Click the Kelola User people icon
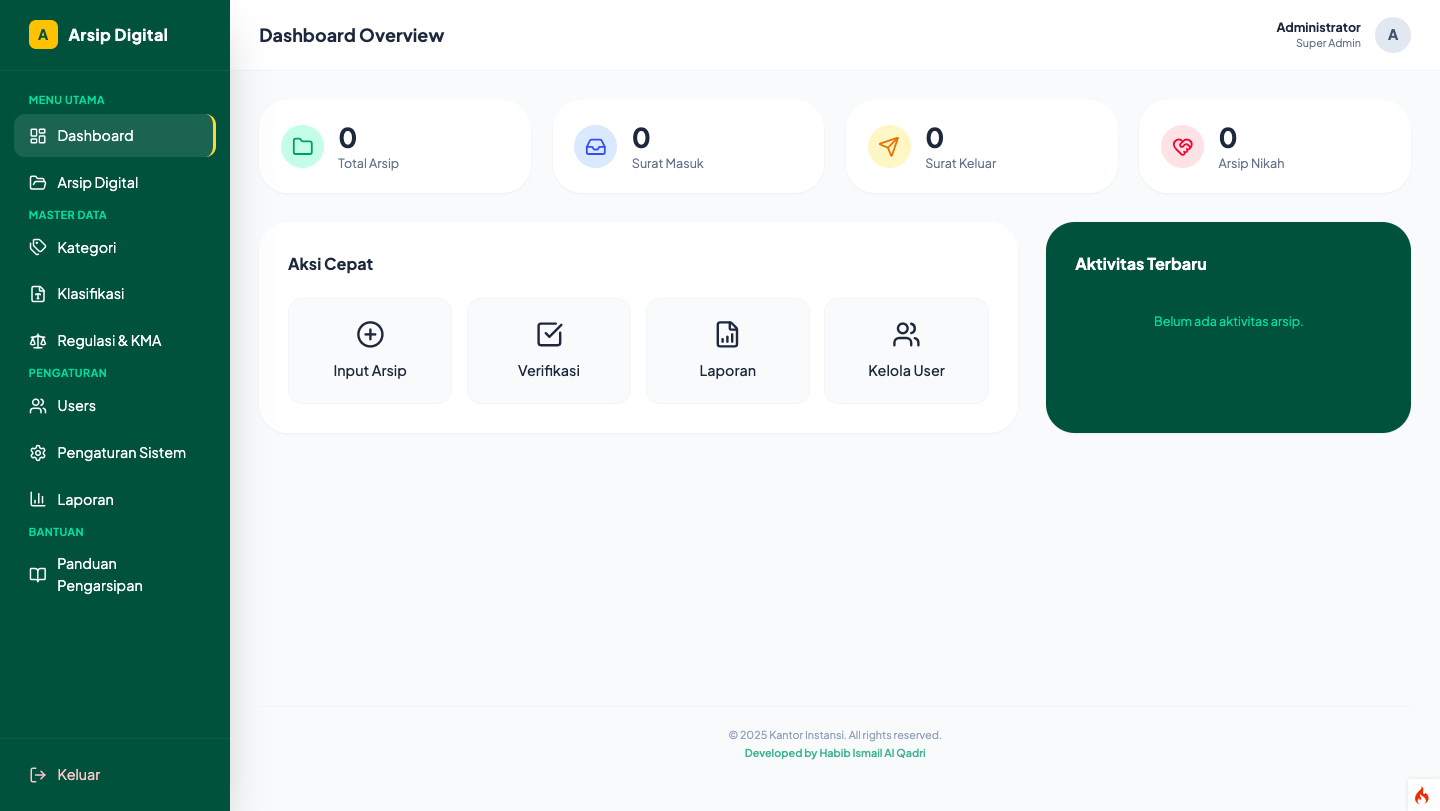1440x811 pixels. [x=906, y=334]
